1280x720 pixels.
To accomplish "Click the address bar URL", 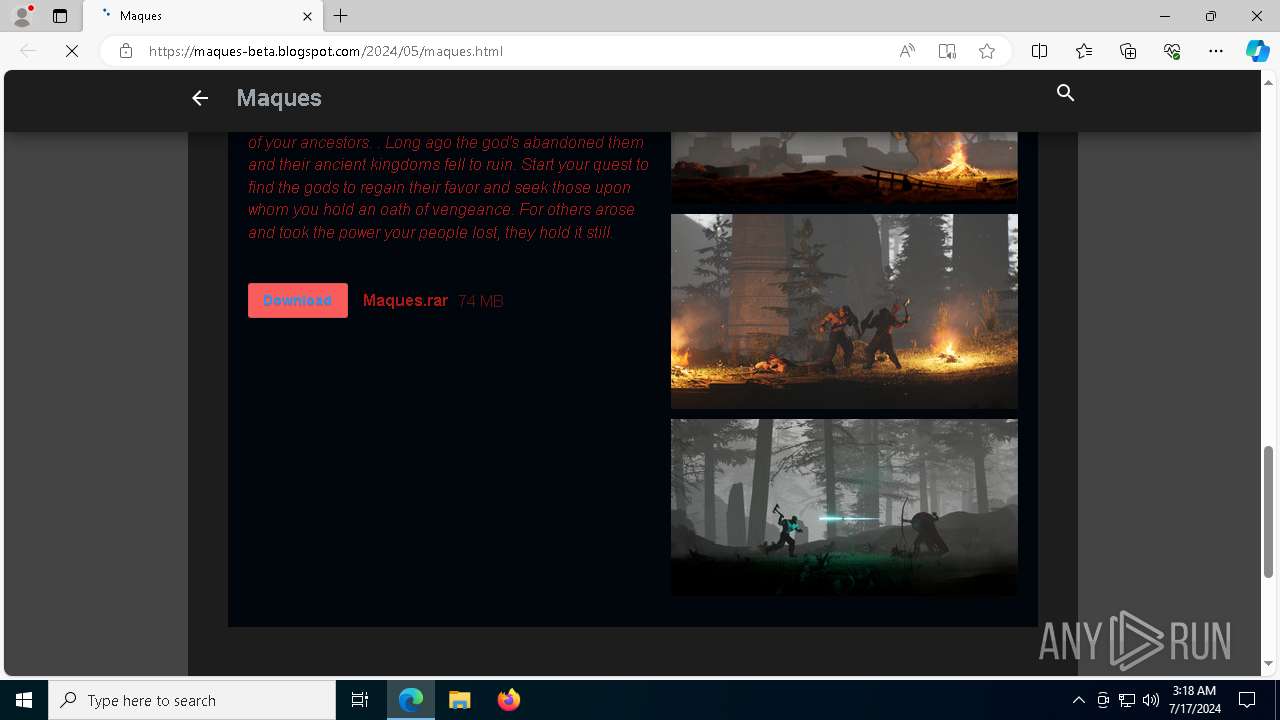I will [326, 51].
